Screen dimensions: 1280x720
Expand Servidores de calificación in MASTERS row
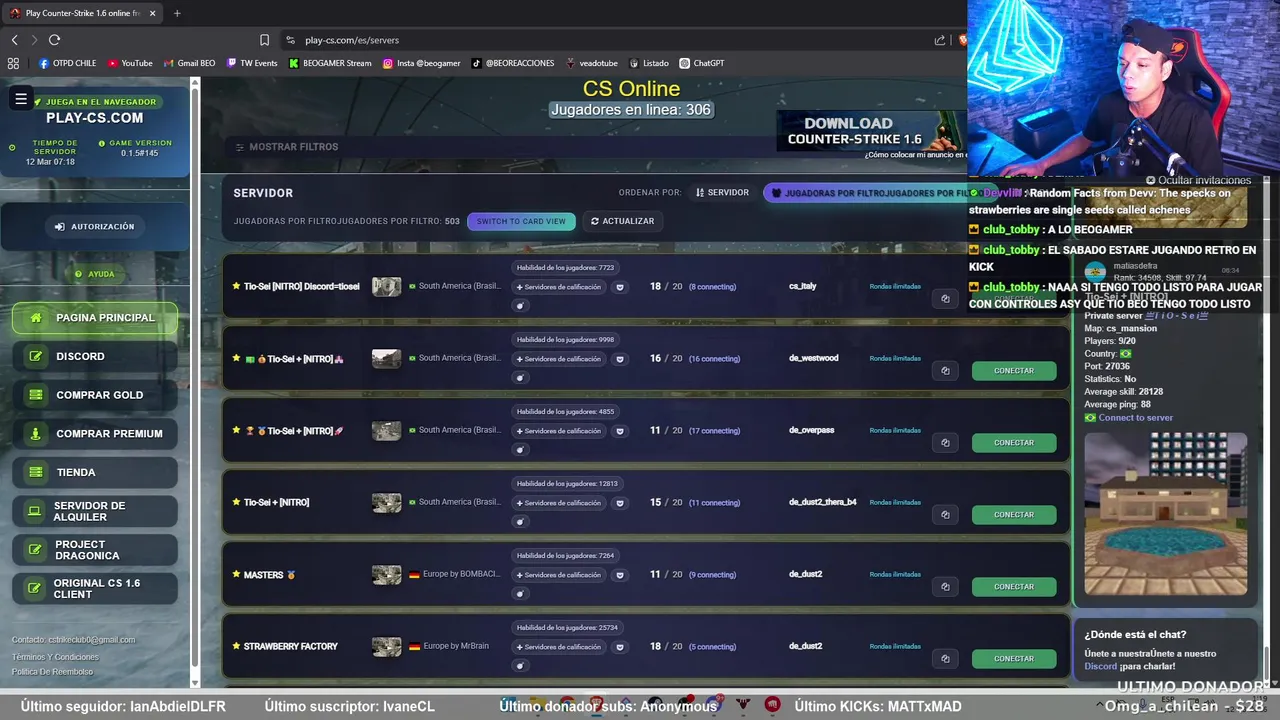558,575
